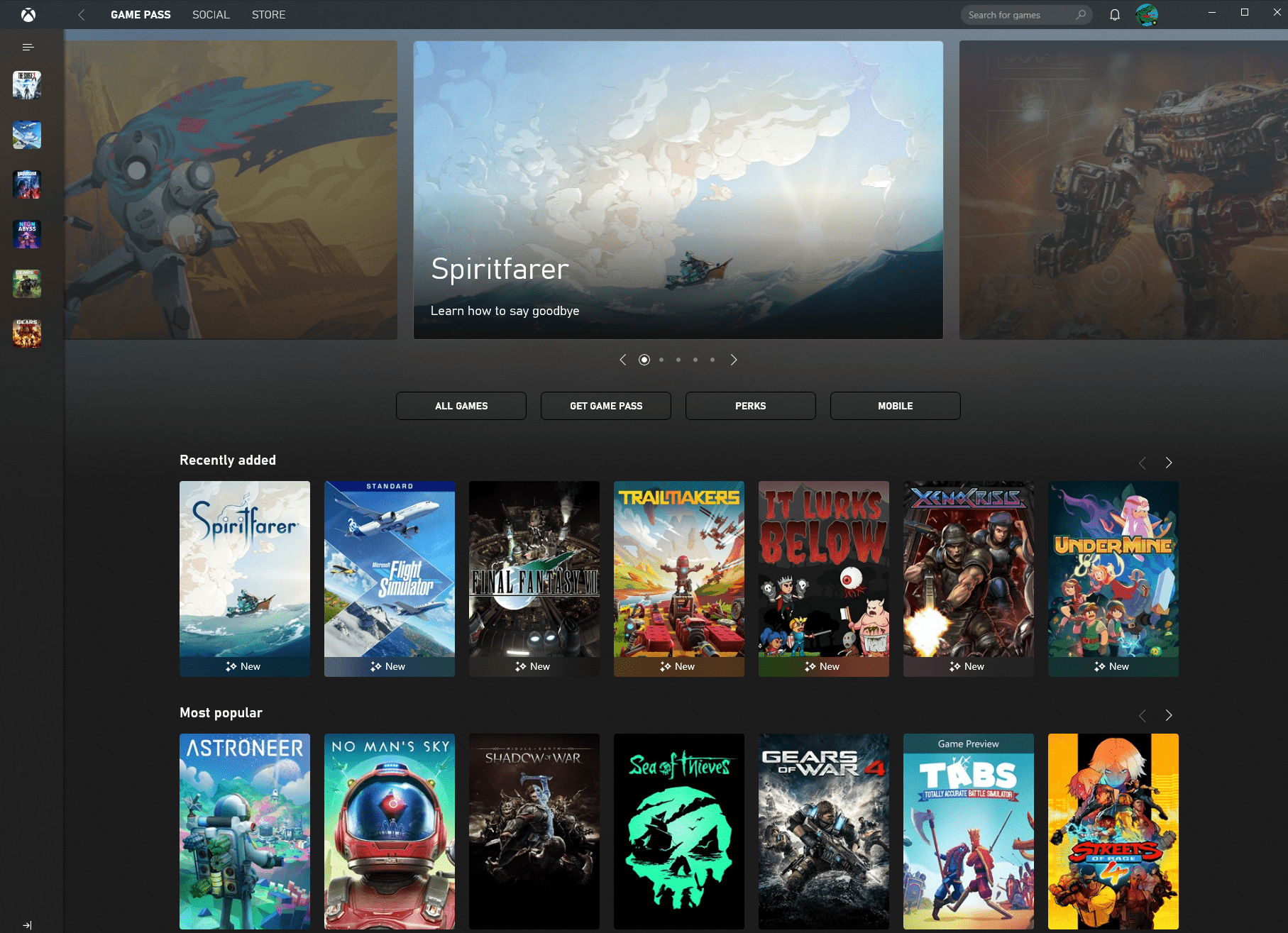Switch to the GAME PASS tab

click(141, 15)
